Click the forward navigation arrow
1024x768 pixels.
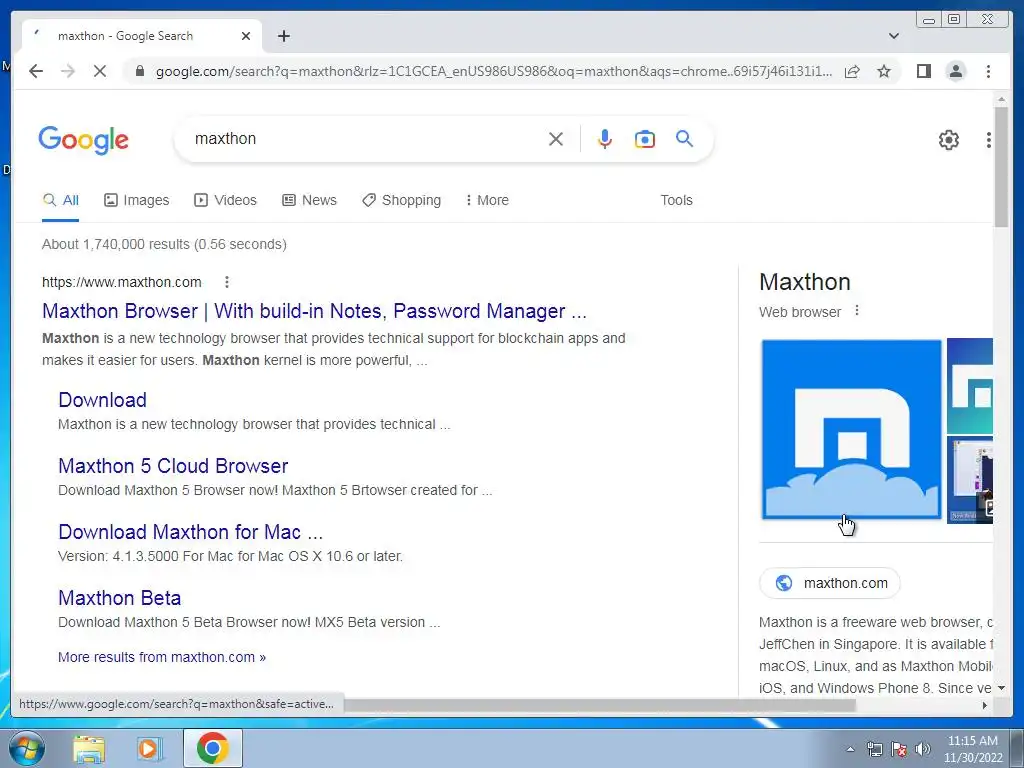[x=68, y=71]
